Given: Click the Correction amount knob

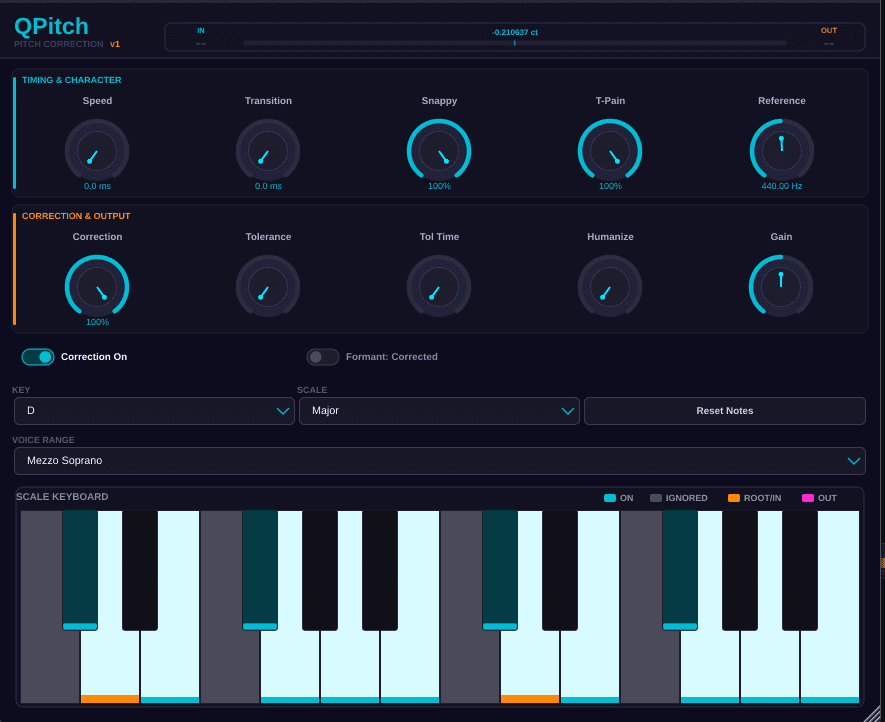Looking at the screenshot, I should click(97, 287).
